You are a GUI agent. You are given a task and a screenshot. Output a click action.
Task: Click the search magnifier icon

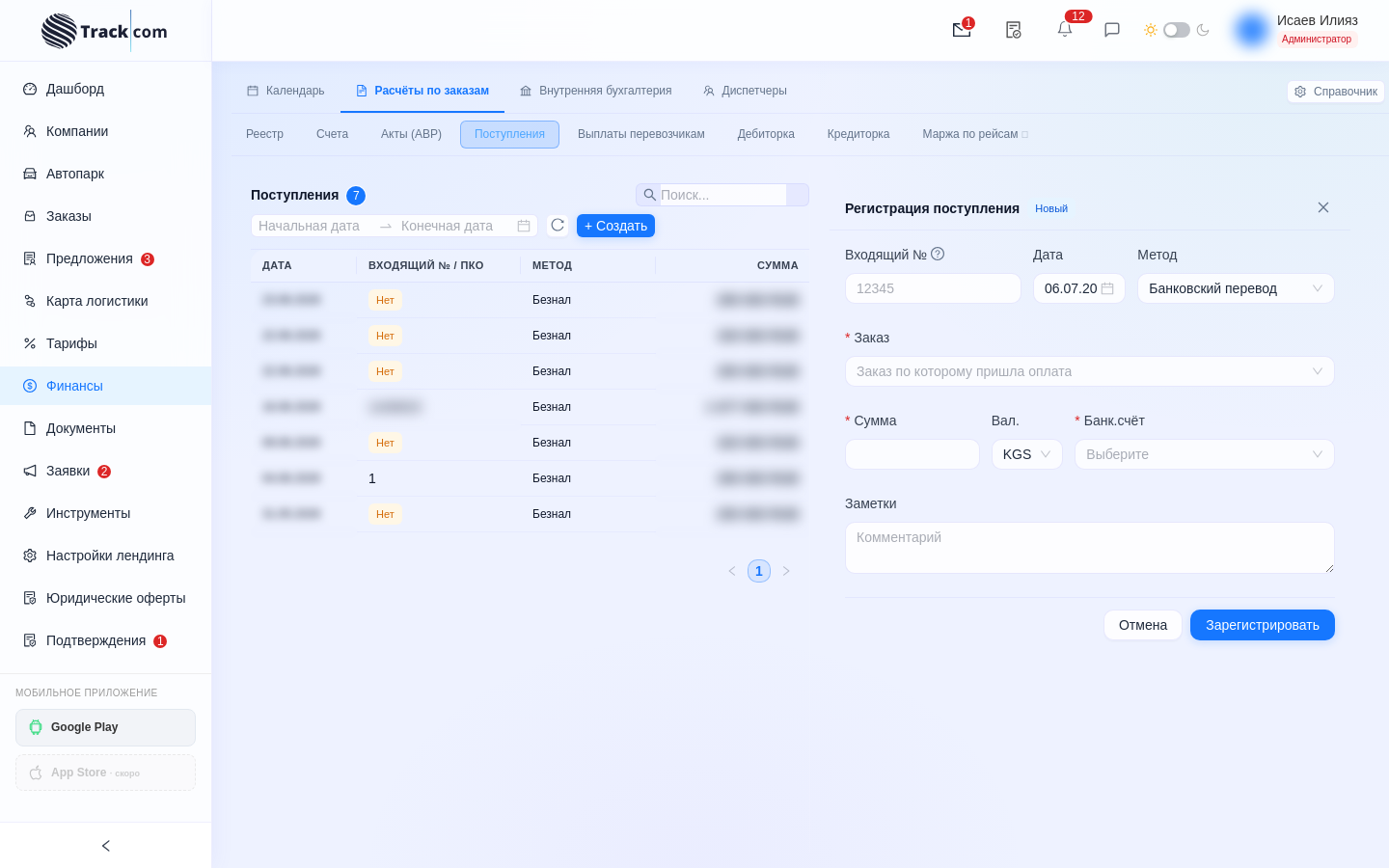(649, 195)
